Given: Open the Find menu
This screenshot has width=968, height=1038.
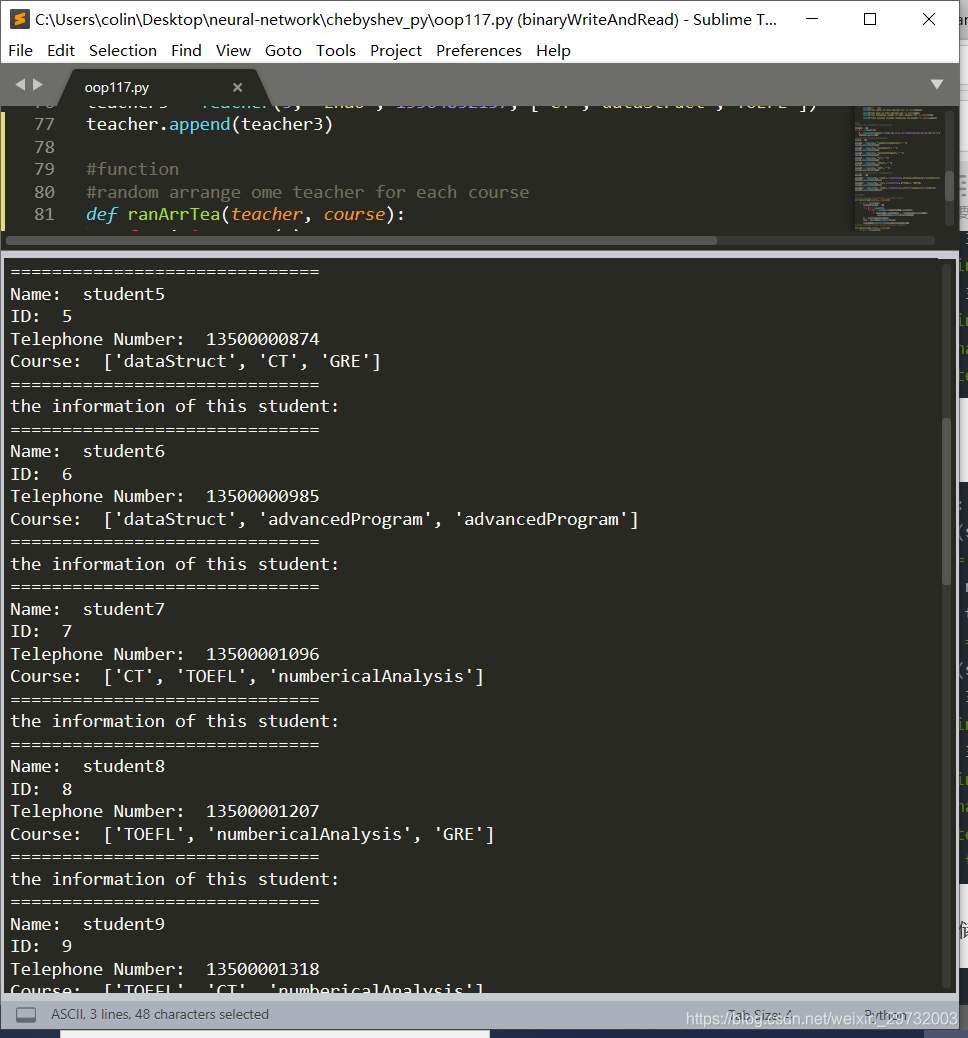Looking at the screenshot, I should coord(186,50).
